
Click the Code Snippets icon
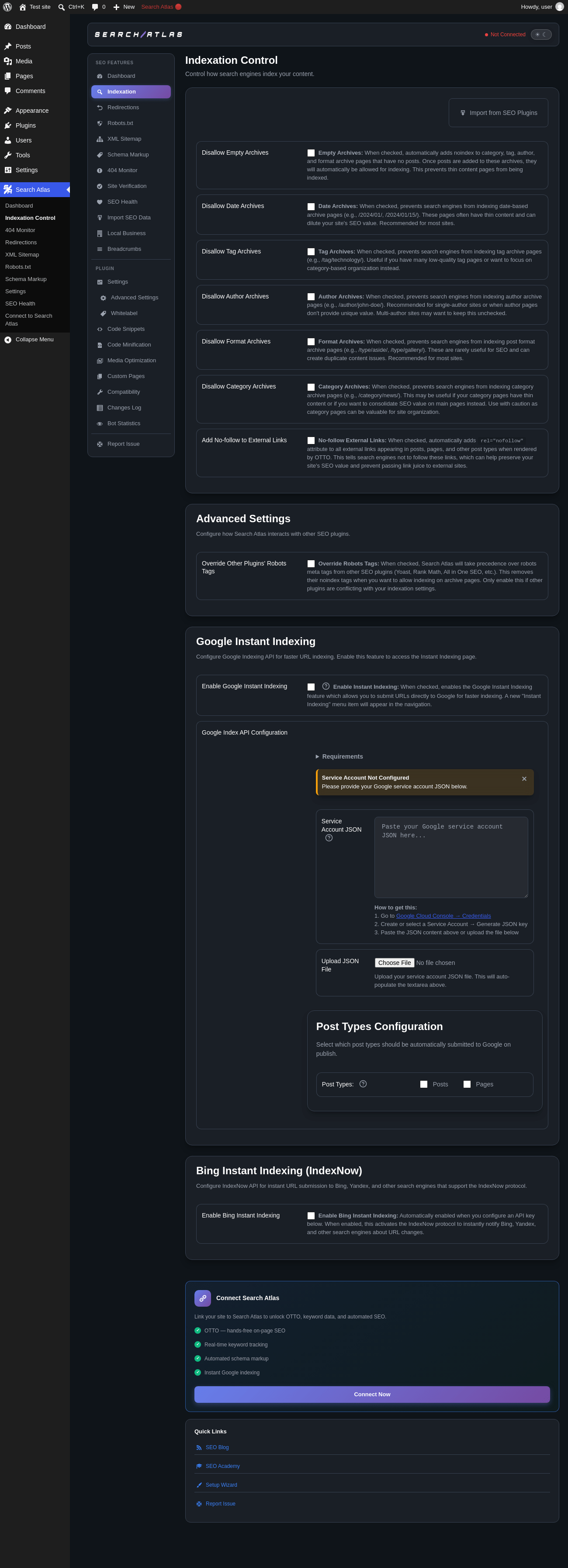(100, 330)
